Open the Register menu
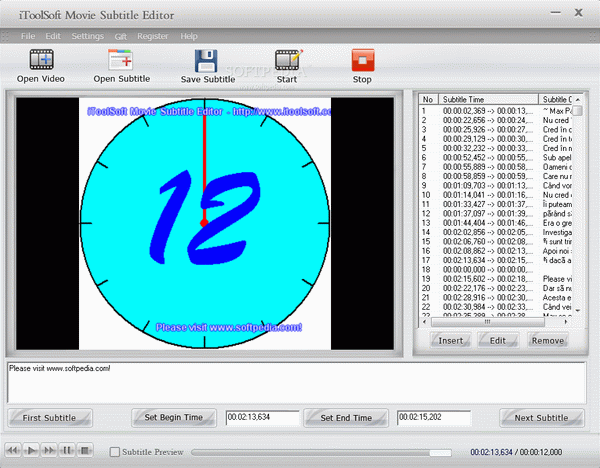 point(153,36)
